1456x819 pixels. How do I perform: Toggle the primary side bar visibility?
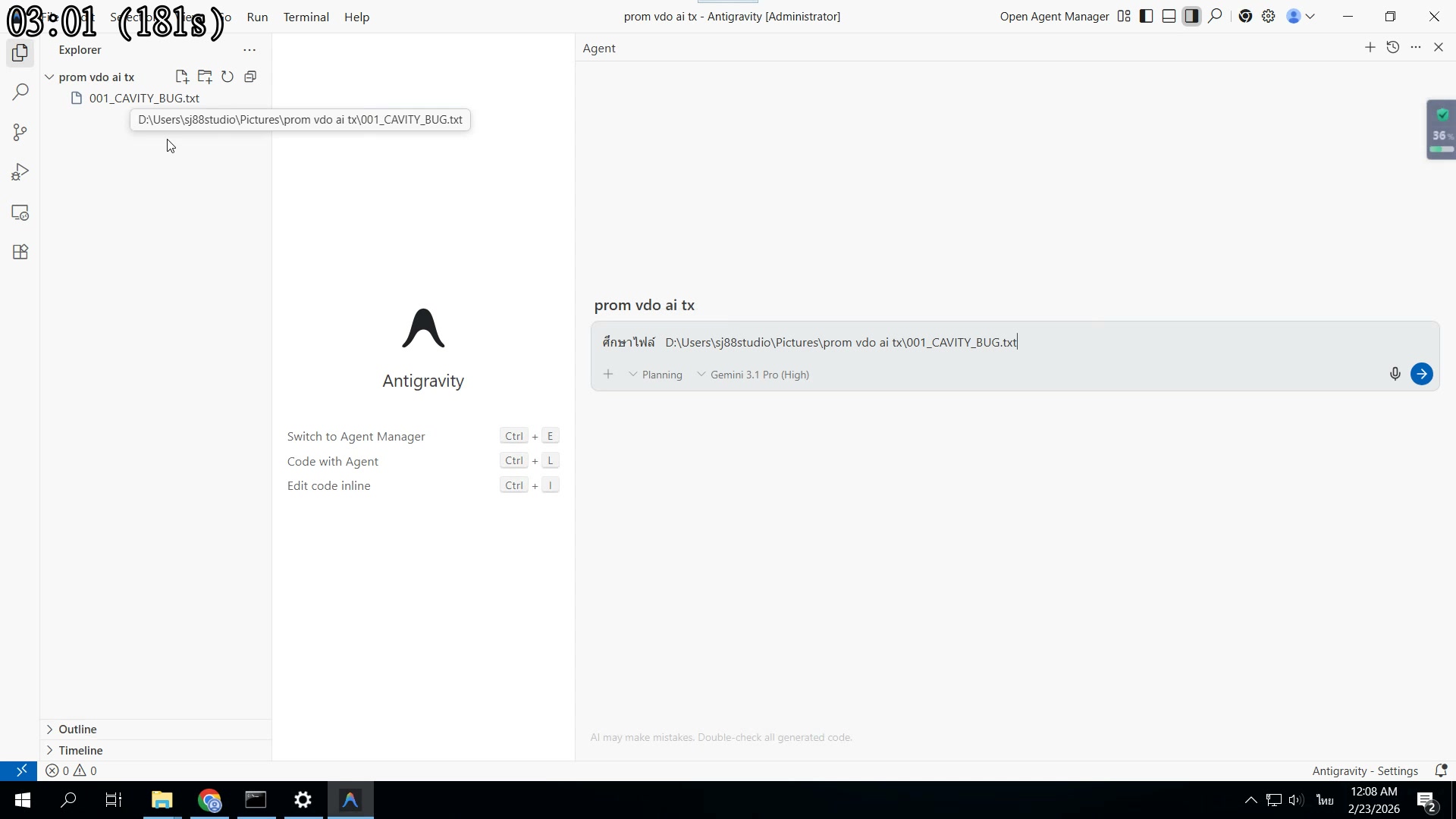(x=1146, y=16)
